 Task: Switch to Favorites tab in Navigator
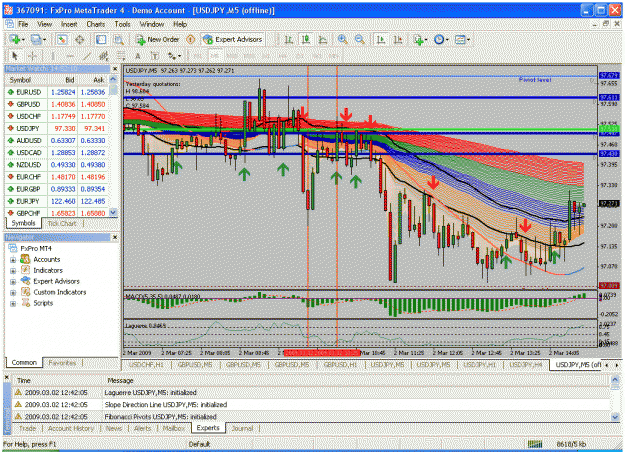[x=62, y=363]
